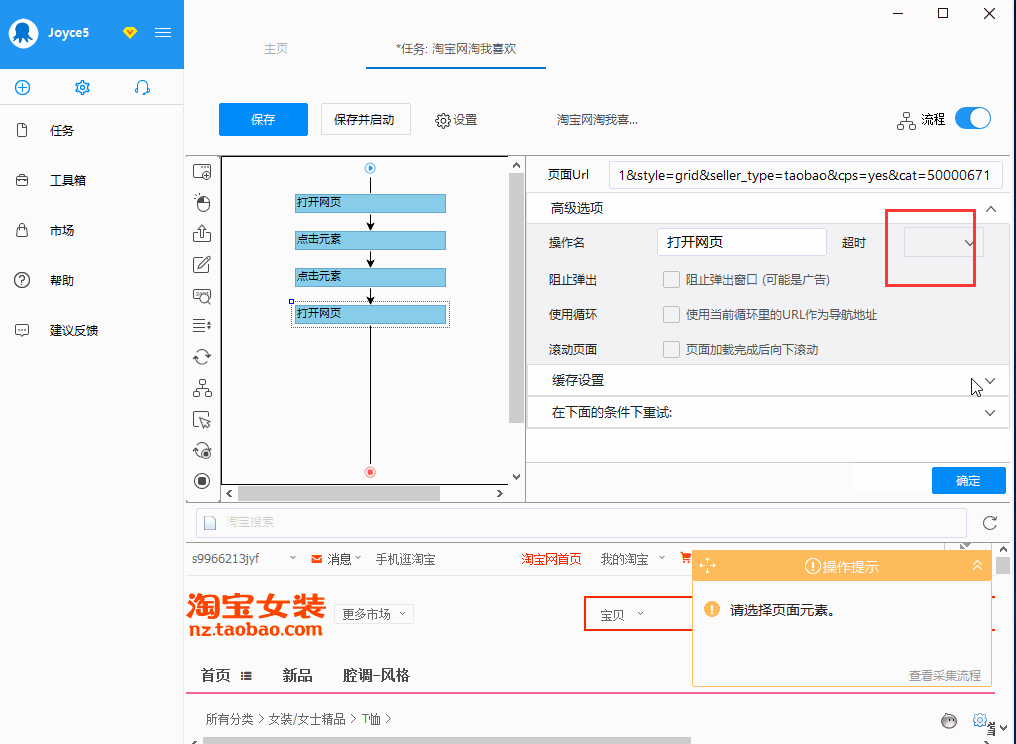Select the first 点击元素 workflow step

370,240
